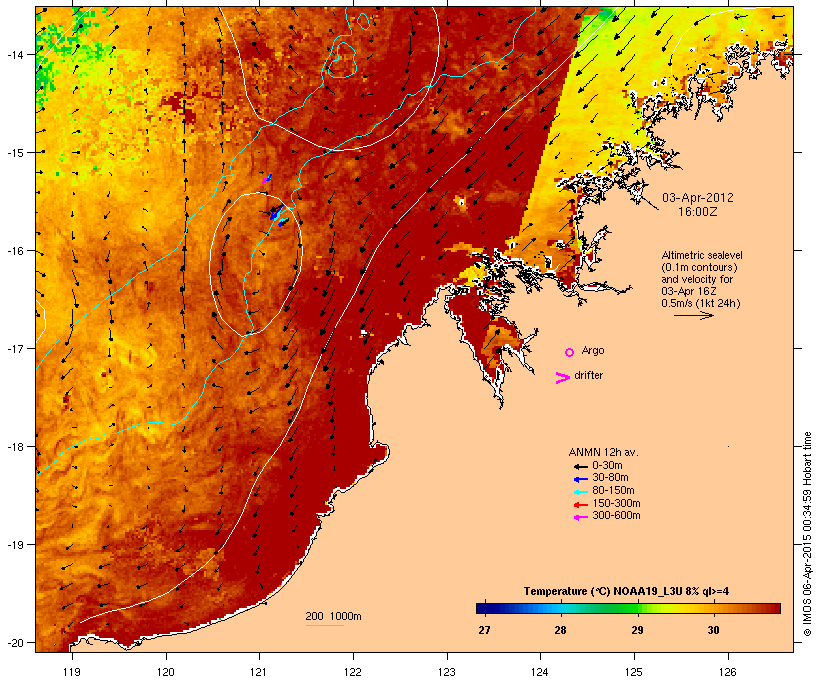Click the magenta 300-600m legend arrow
820x680 pixels.
(581, 517)
